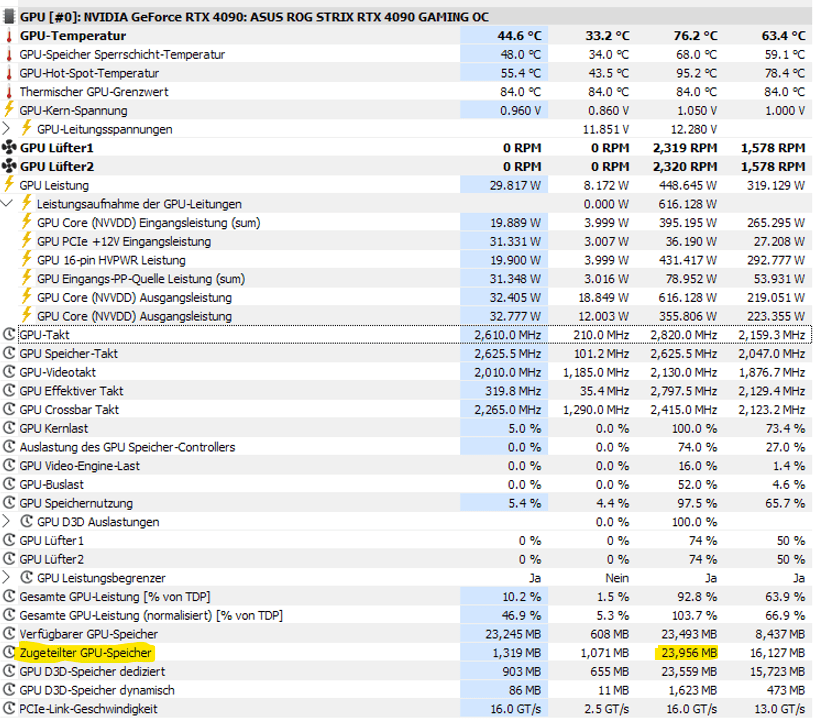Image resolution: width=817 pixels, height=720 pixels.
Task: Click the clock icon of GPU D3D-Speicher dynamisch
Action: (9, 690)
